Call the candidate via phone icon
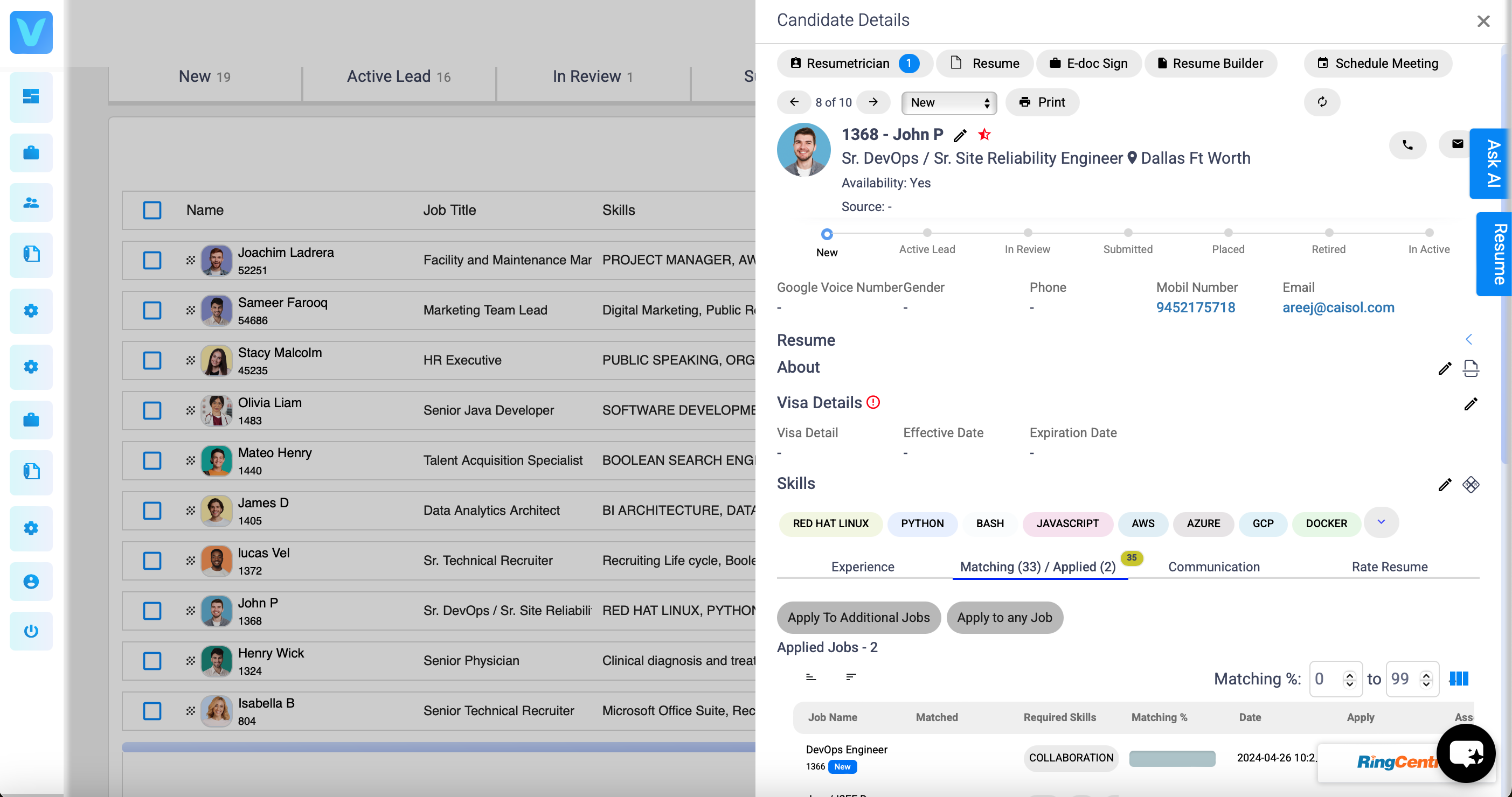This screenshot has width=1512, height=797. pos(1407,145)
